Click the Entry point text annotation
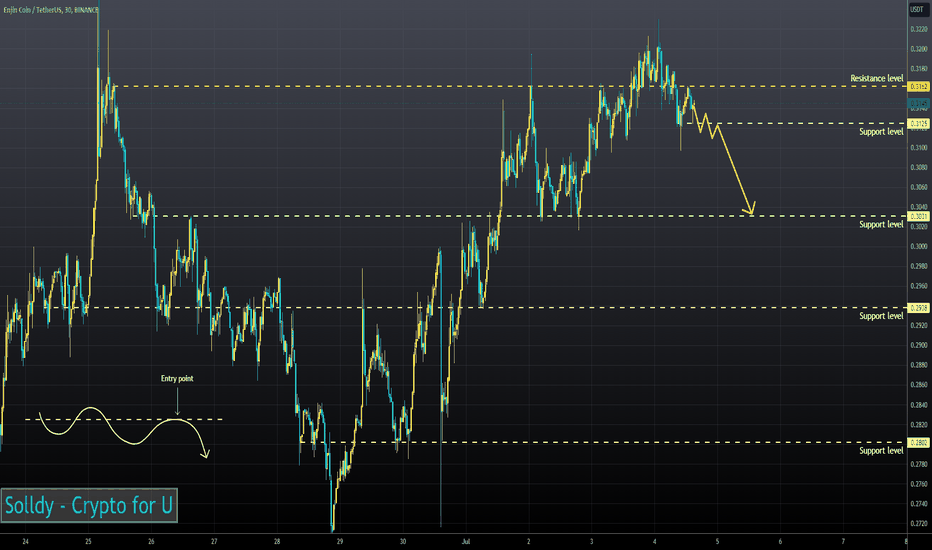This screenshot has width=932, height=550. pos(177,378)
